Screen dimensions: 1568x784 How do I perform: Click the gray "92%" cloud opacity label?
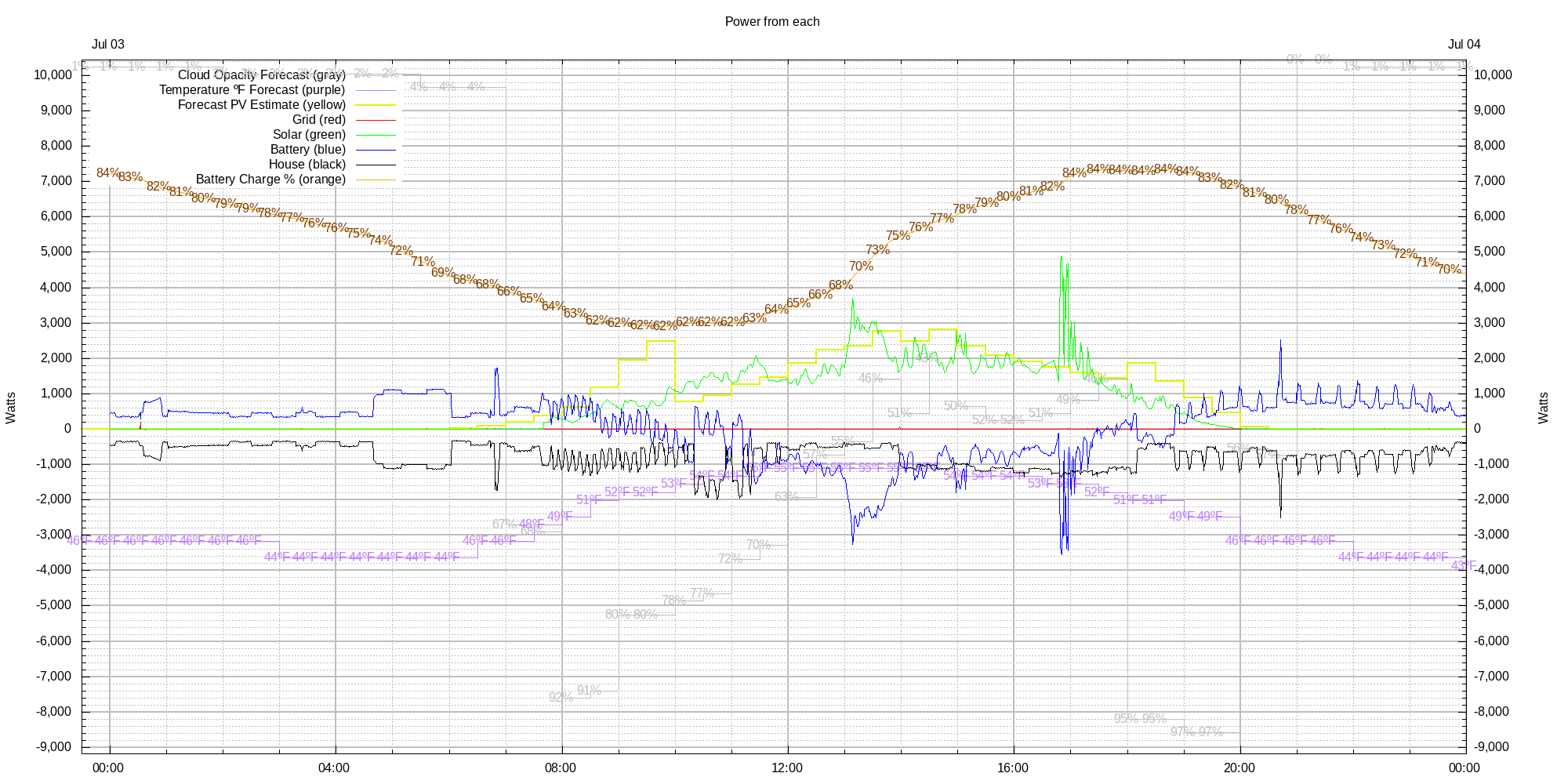pyautogui.click(x=561, y=697)
